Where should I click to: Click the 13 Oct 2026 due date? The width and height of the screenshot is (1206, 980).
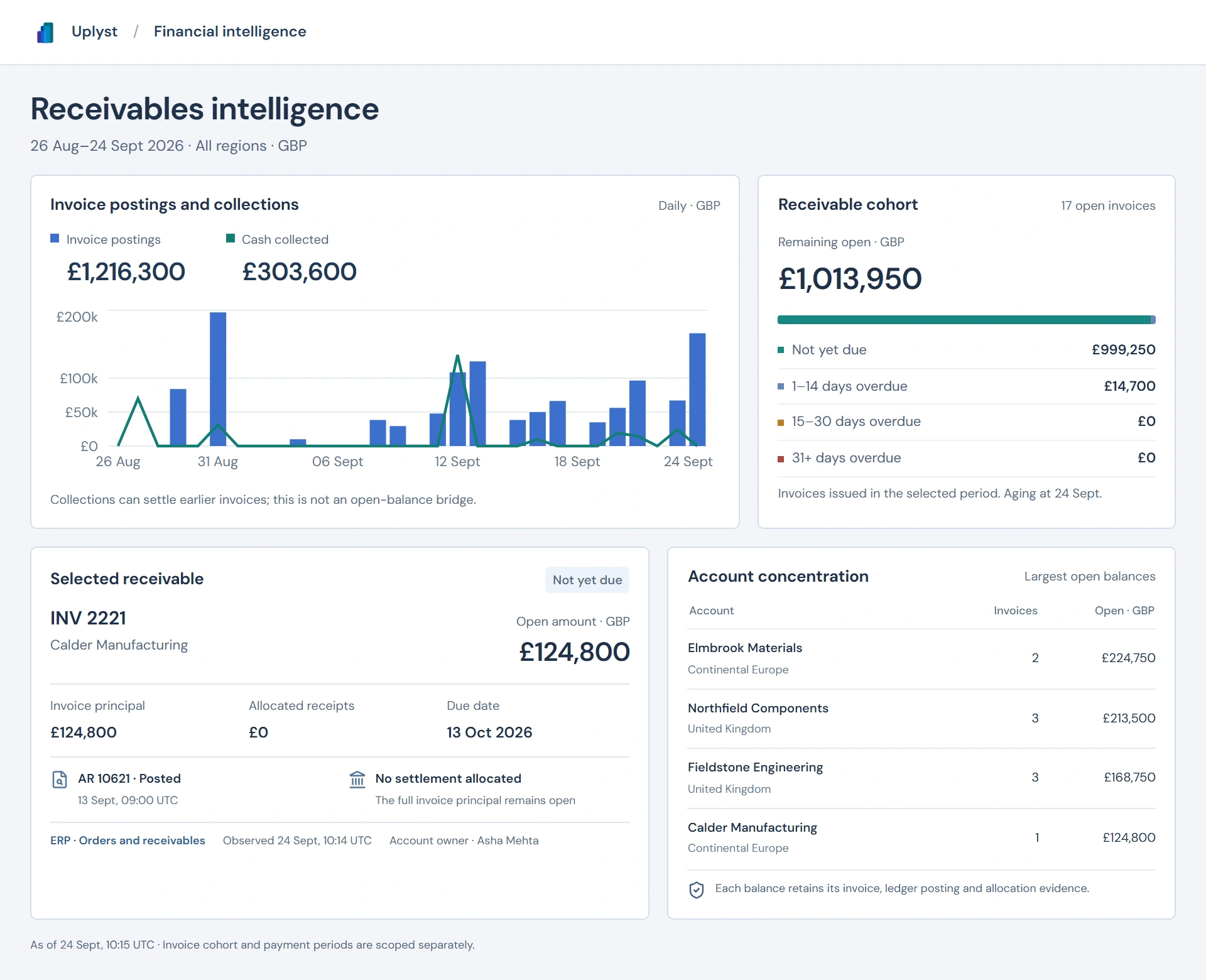click(489, 732)
